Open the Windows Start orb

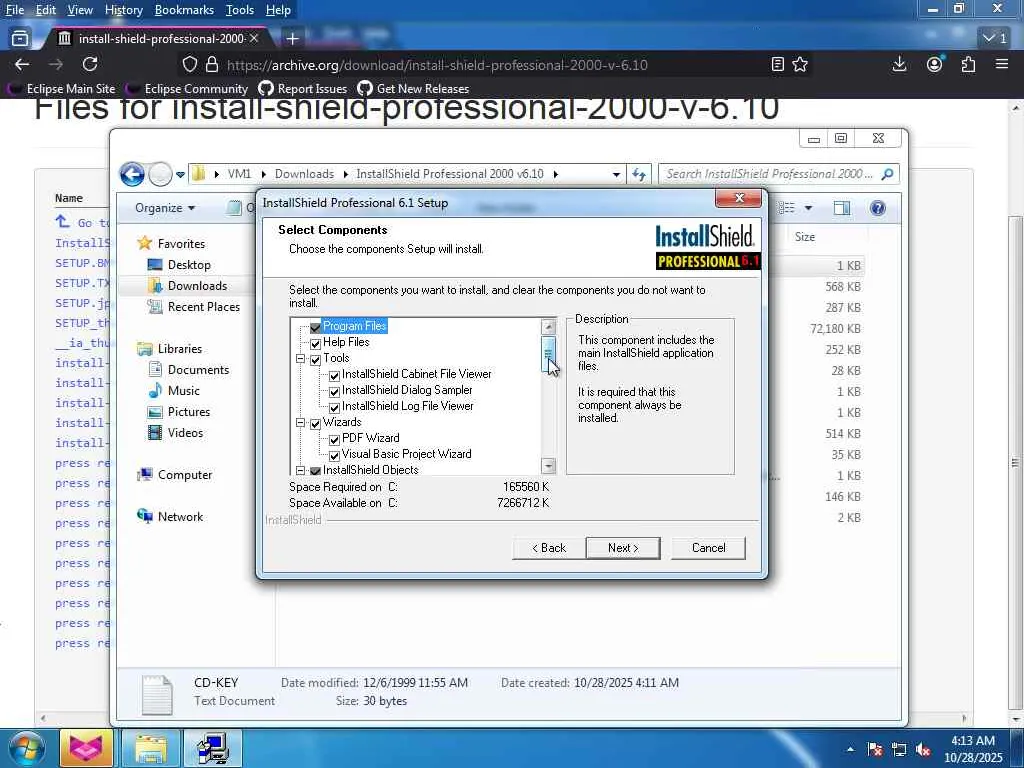[x=25, y=748]
